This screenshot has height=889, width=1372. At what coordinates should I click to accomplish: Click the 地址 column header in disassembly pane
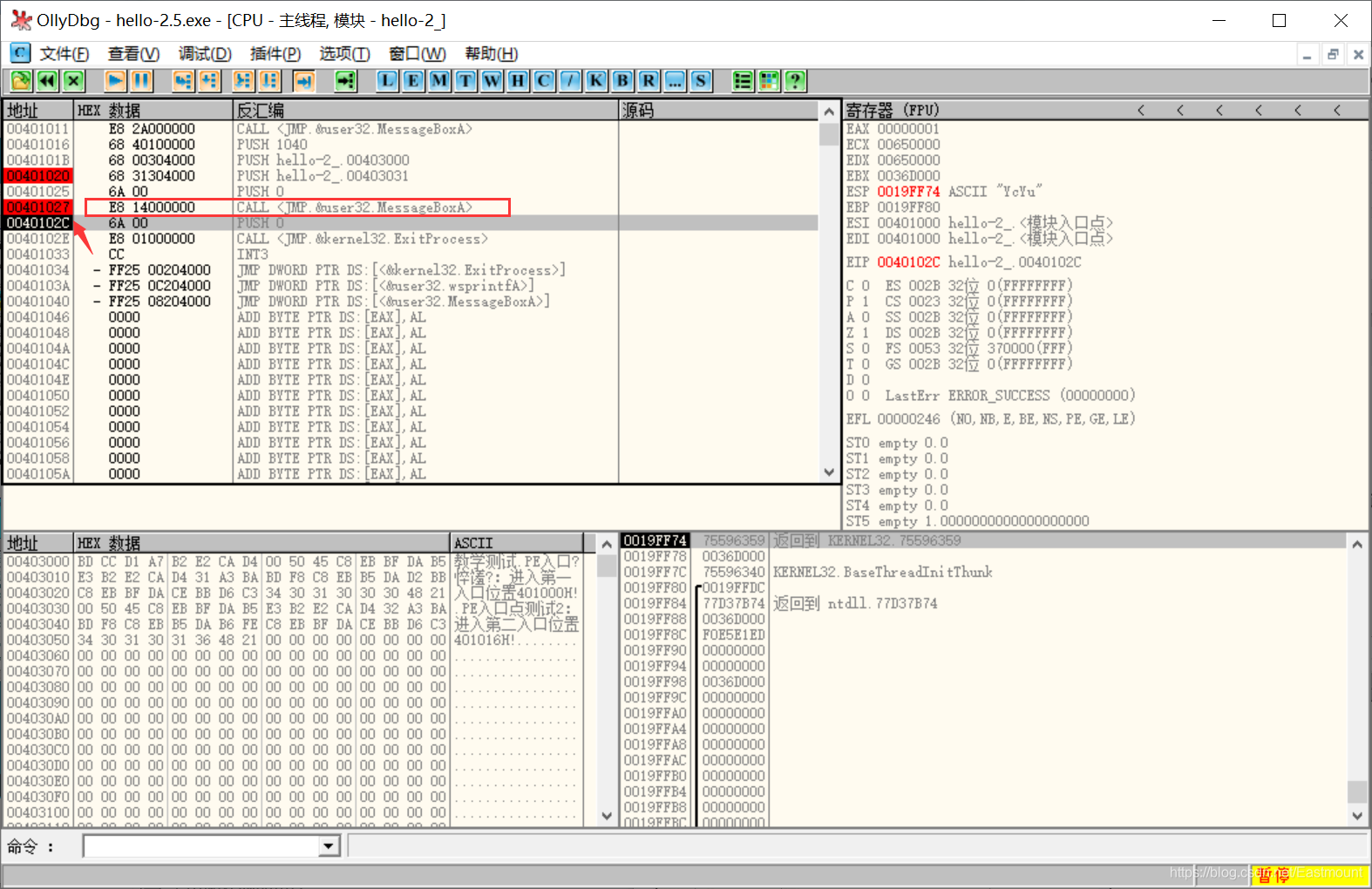[38, 111]
